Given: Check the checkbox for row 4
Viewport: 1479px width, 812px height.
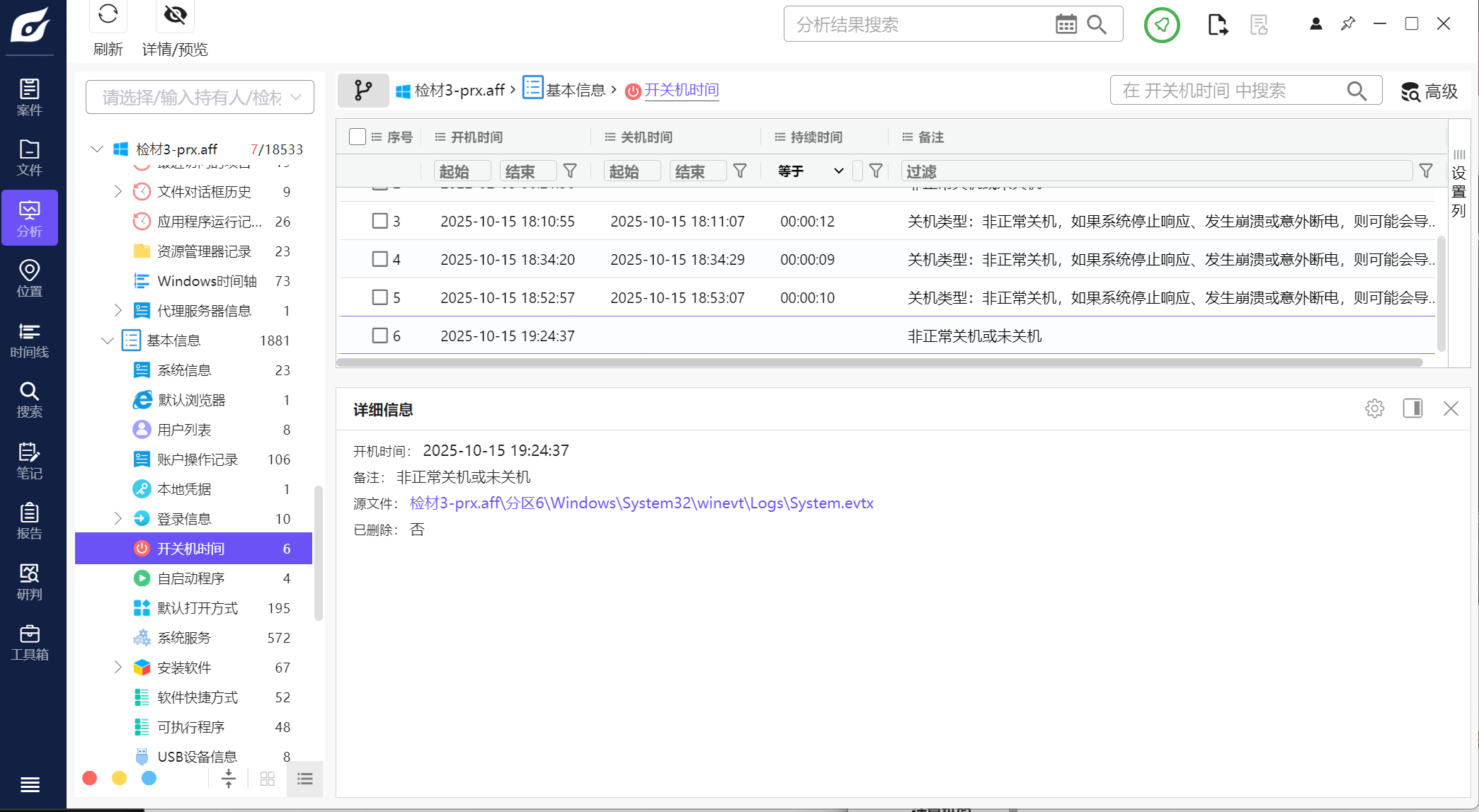Looking at the screenshot, I should 380,259.
